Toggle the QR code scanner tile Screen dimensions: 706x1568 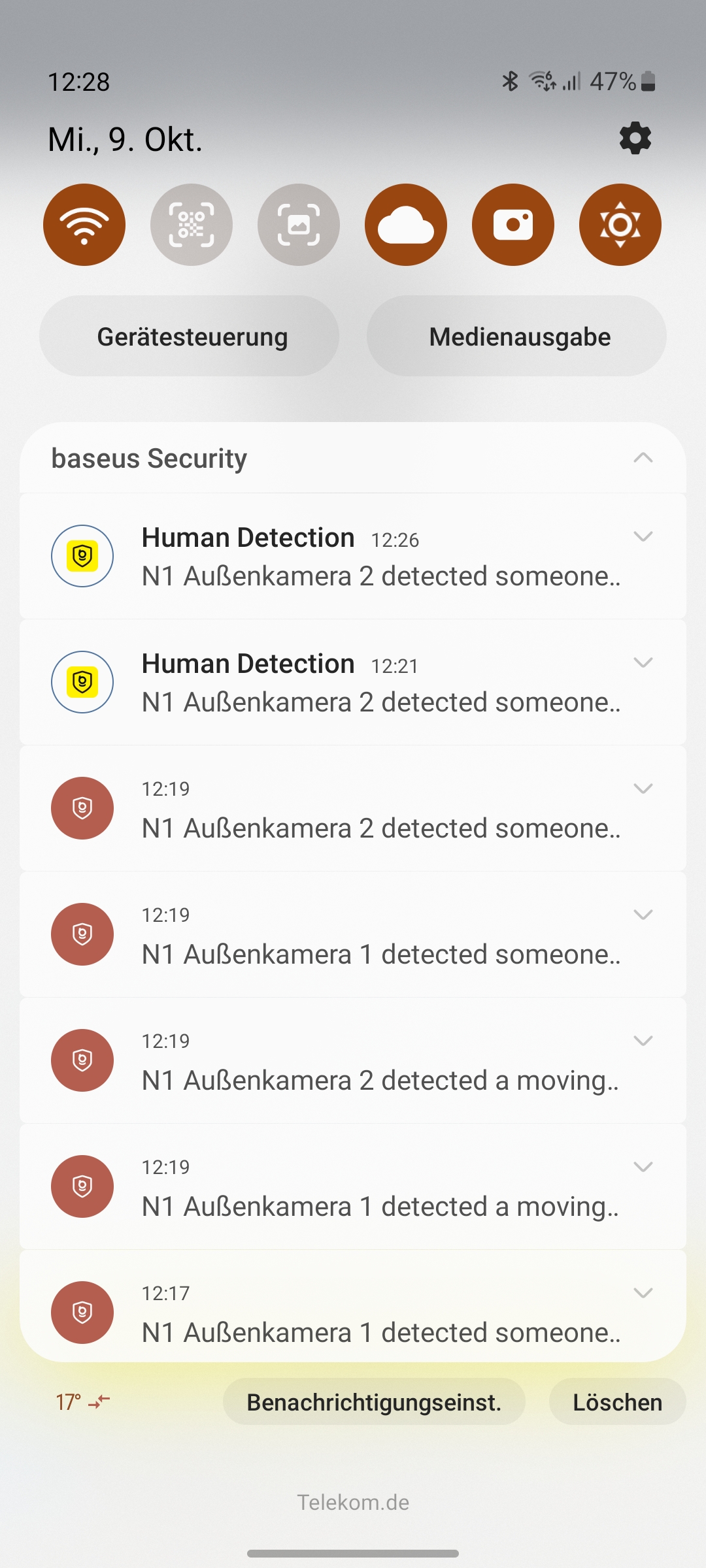coord(192,225)
